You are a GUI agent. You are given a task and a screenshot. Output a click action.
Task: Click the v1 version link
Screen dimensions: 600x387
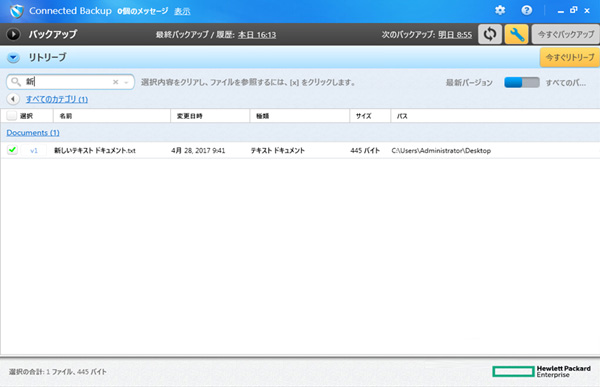34,150
